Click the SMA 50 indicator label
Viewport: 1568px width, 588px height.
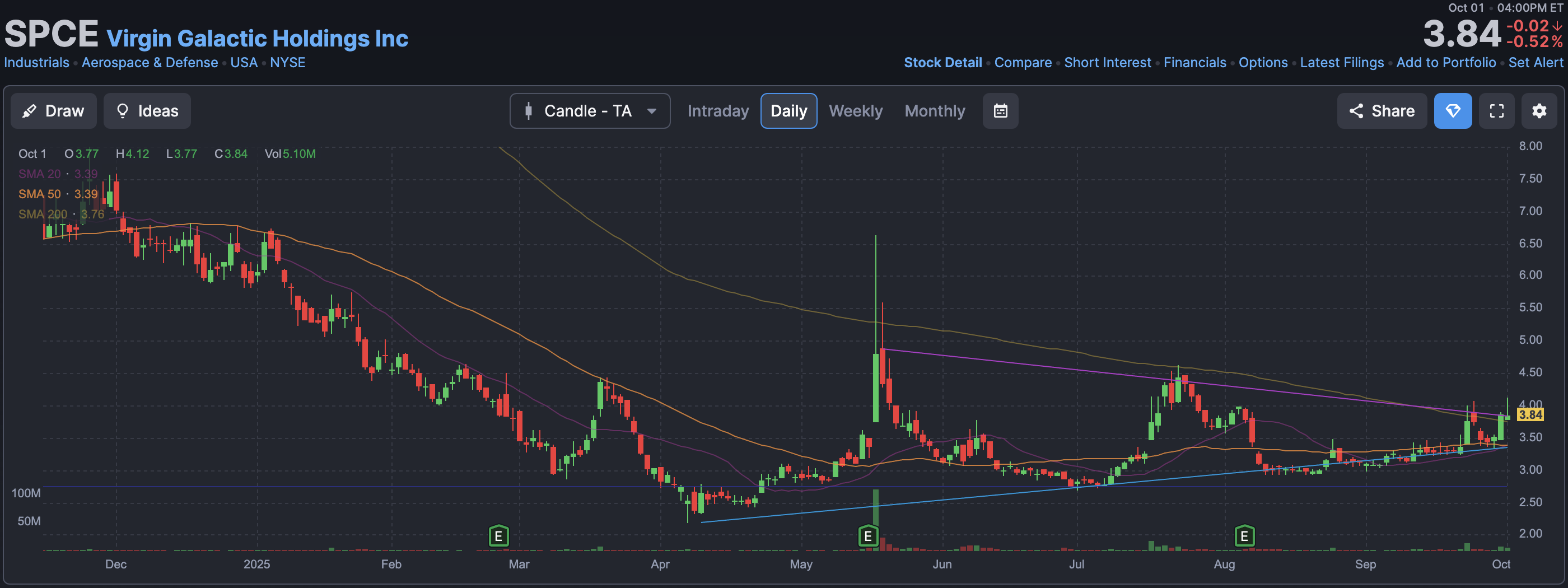tap(57, 194)
